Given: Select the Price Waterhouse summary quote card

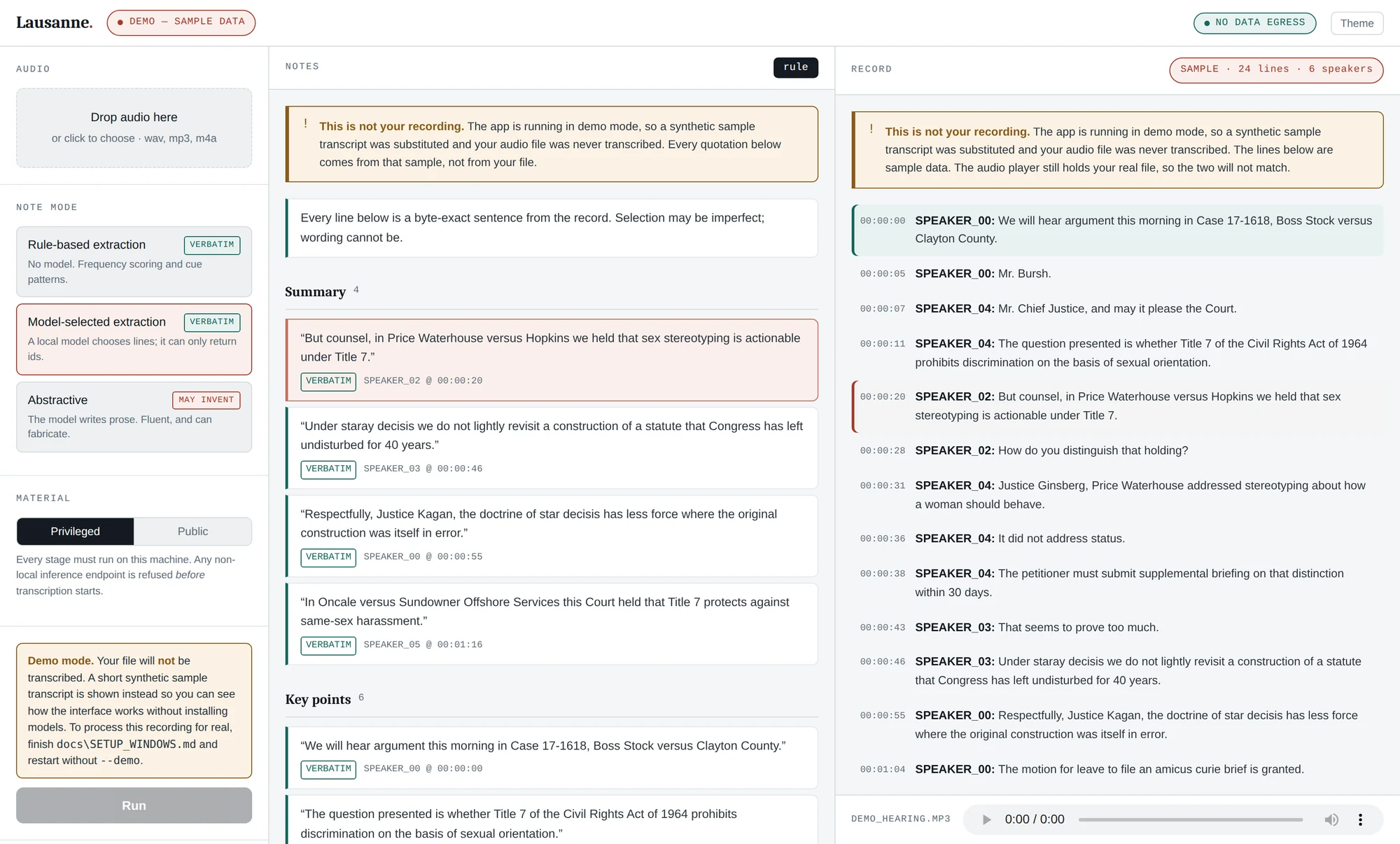Looking at the screenshot, I should tap(552, 360).
